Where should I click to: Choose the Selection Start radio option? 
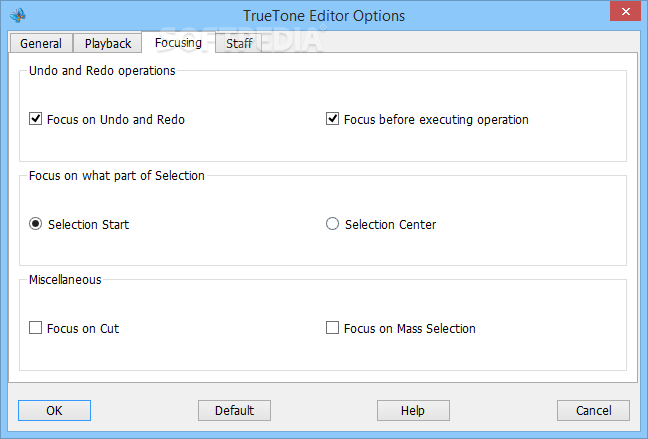tap(36, 224)
